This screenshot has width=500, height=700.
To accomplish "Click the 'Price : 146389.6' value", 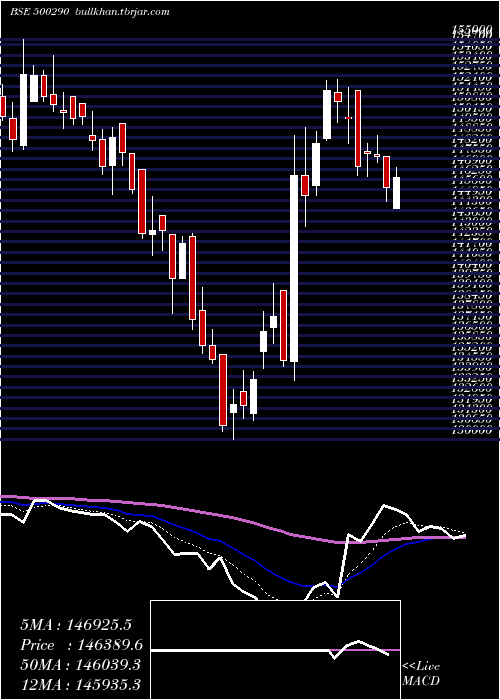I will (82, 645).
